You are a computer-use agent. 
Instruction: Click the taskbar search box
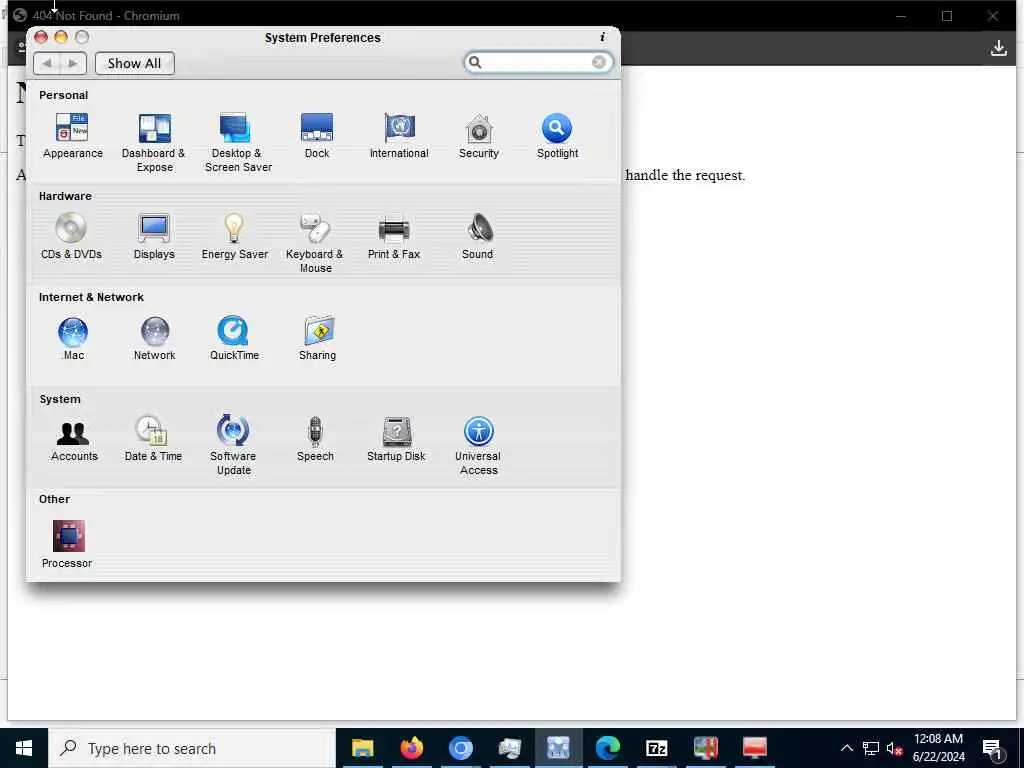(x=193, y=748)
